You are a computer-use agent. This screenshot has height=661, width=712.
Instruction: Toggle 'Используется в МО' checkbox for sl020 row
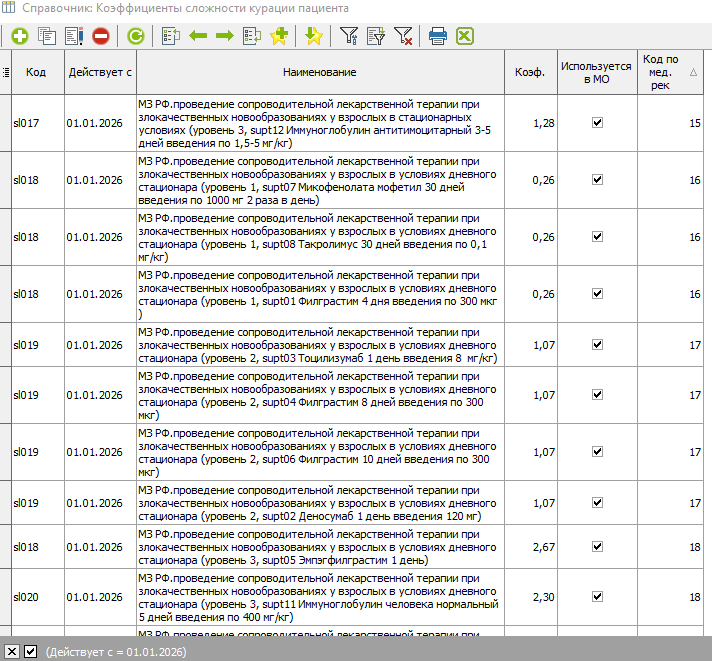click(597, 596)
